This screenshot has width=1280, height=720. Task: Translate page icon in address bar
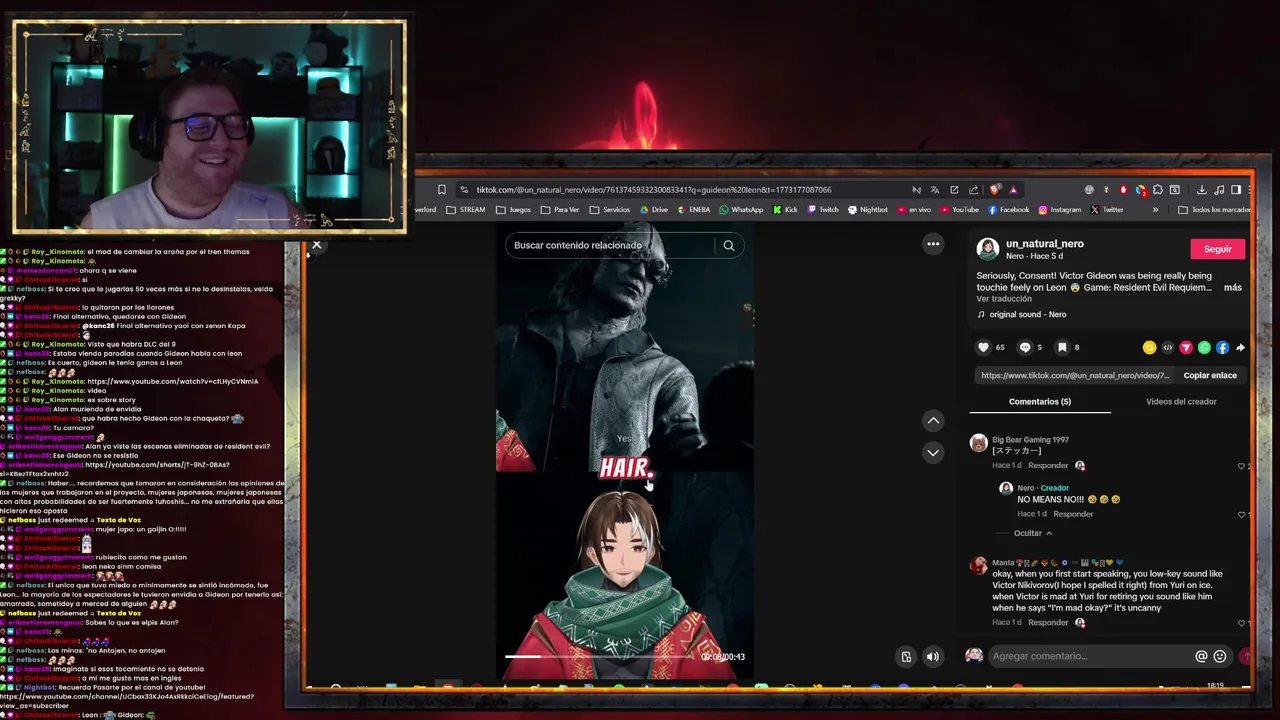[x=935, y=190]
